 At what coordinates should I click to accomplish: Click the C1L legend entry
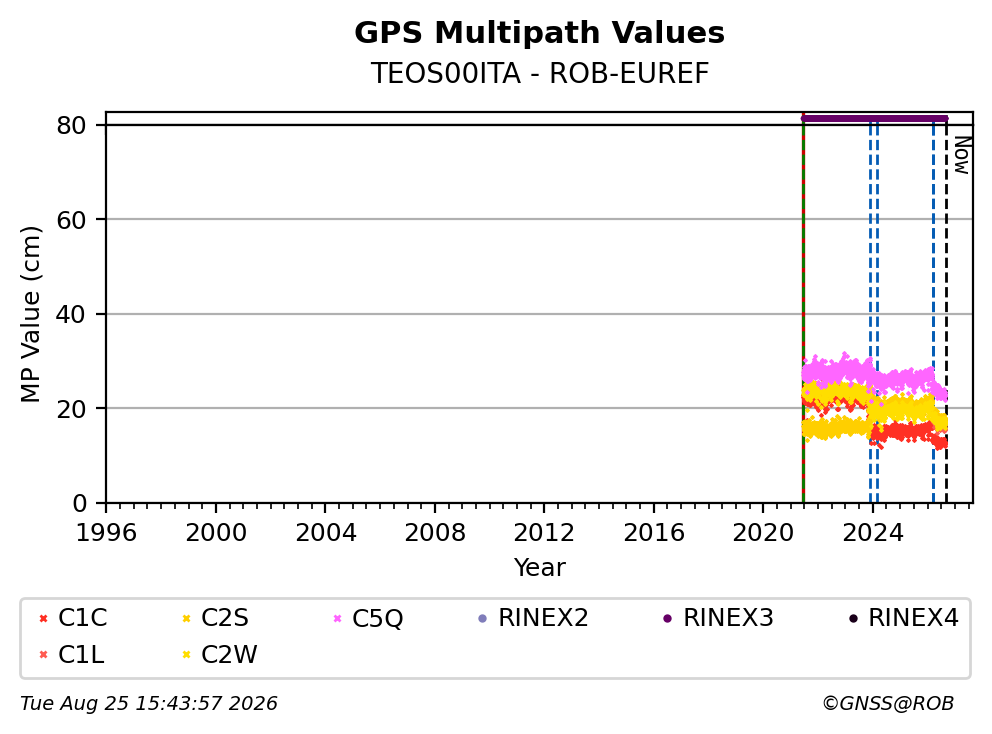click(x=71, y=654)
